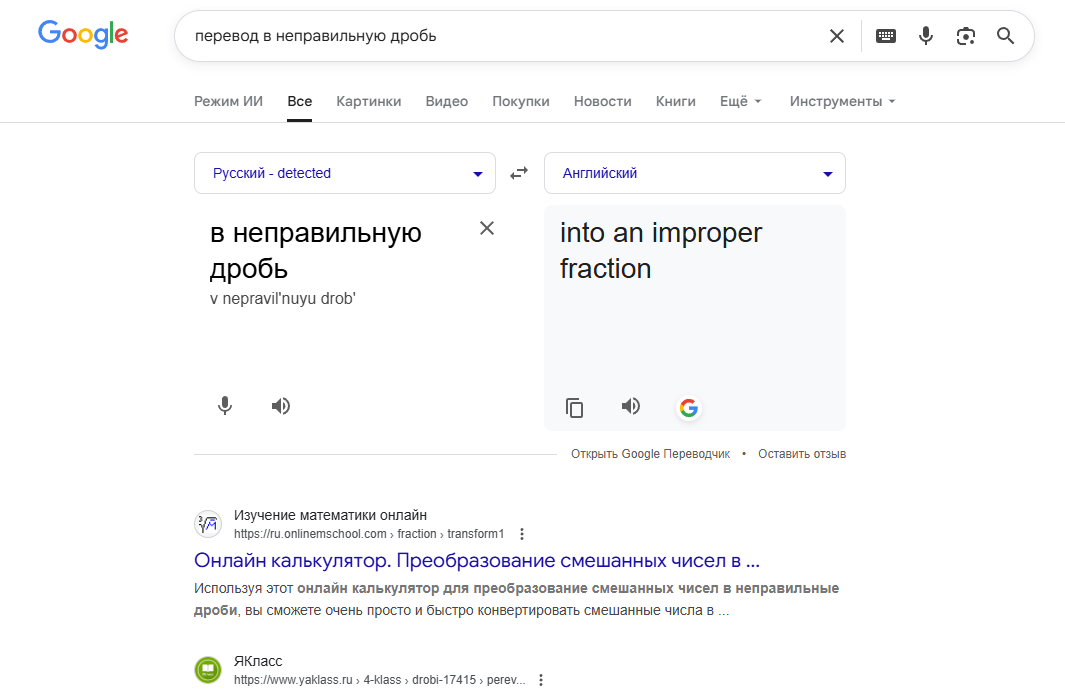Expand the Ещё more options menu
This screenshot has height=690, width=1065.
[x=741, y=101]
